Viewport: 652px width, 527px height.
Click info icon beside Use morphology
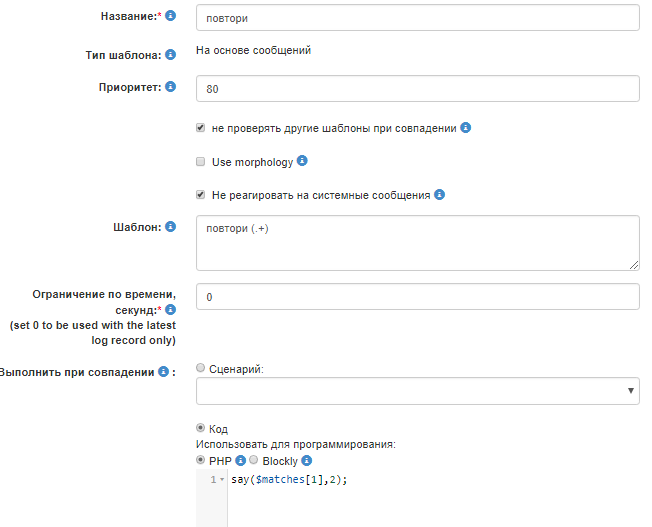(302, 161)
